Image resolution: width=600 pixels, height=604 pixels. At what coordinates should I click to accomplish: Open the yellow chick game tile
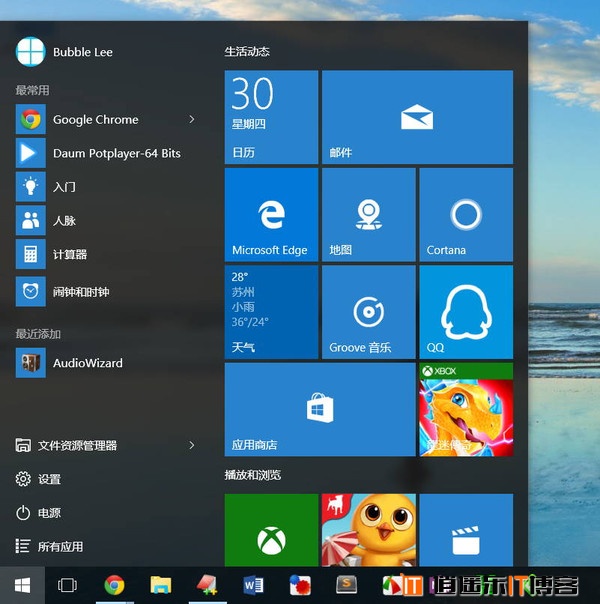coord(369,530)
